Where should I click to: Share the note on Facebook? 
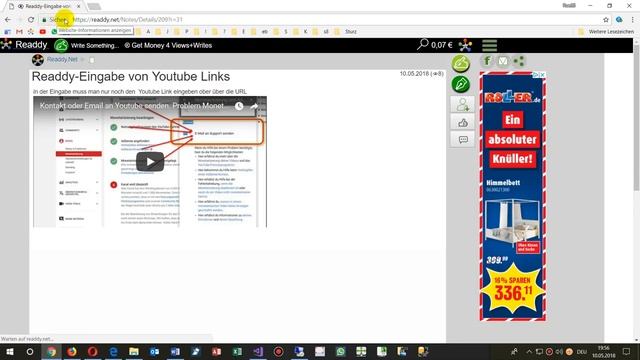[x=487, y=61]
